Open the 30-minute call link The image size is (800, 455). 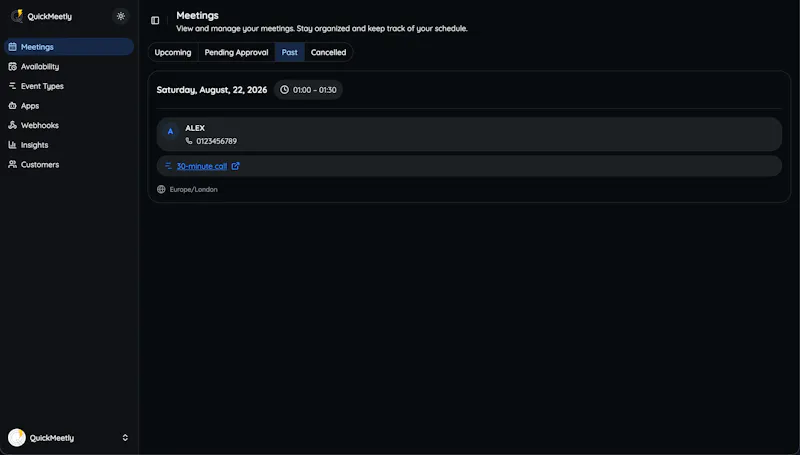pos(202,166)
